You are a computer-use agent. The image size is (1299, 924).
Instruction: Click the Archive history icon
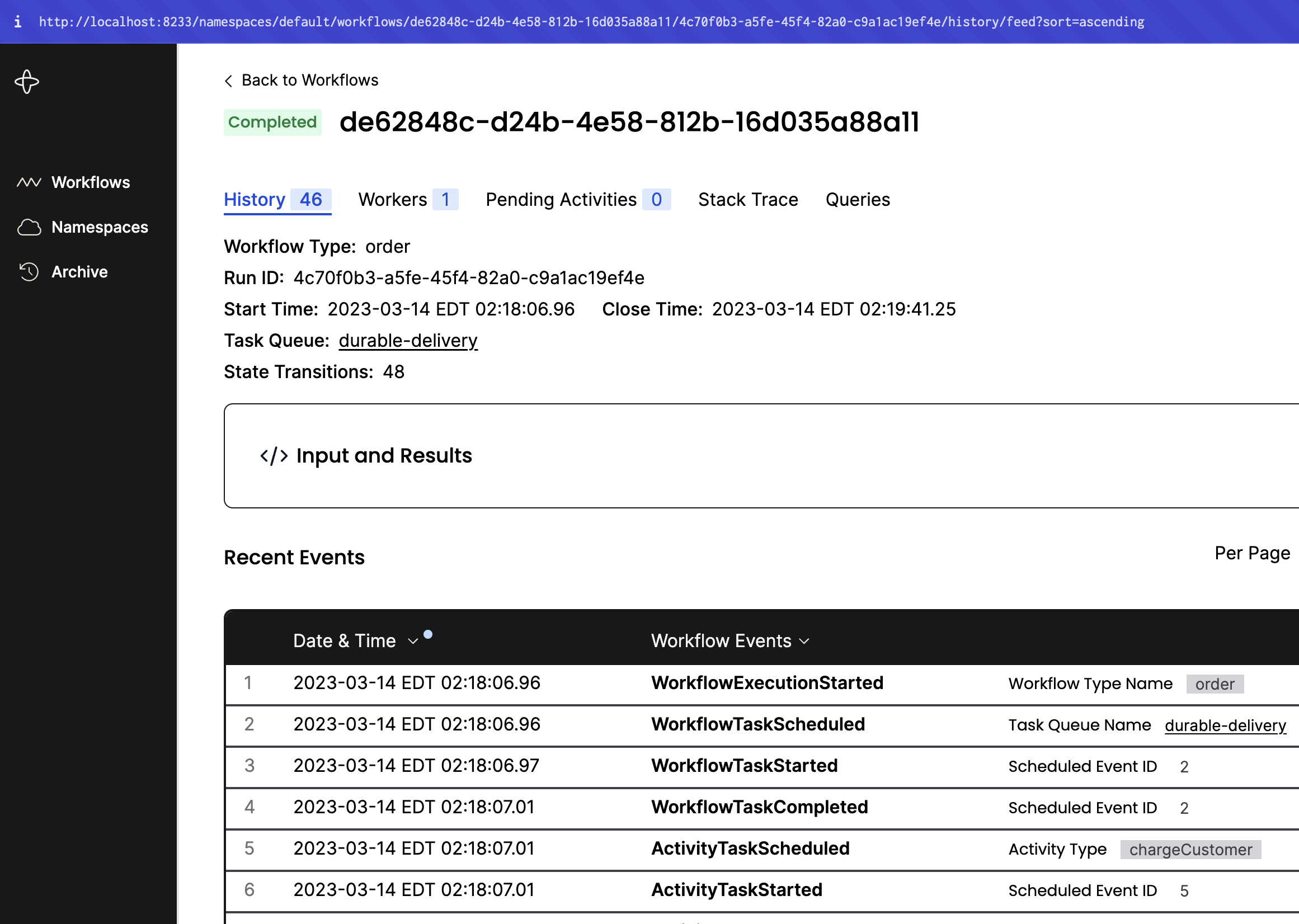(29, 272)
